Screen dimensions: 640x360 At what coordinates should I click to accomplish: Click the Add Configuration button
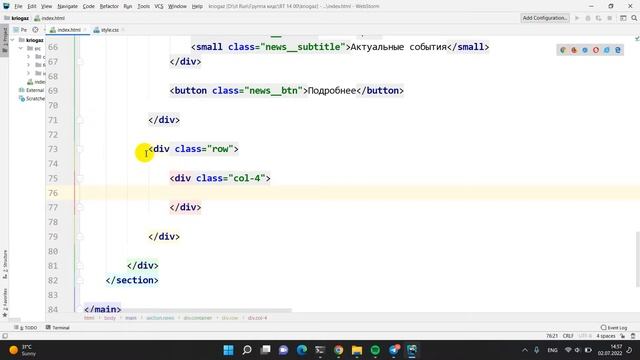[x=545, y=18]
